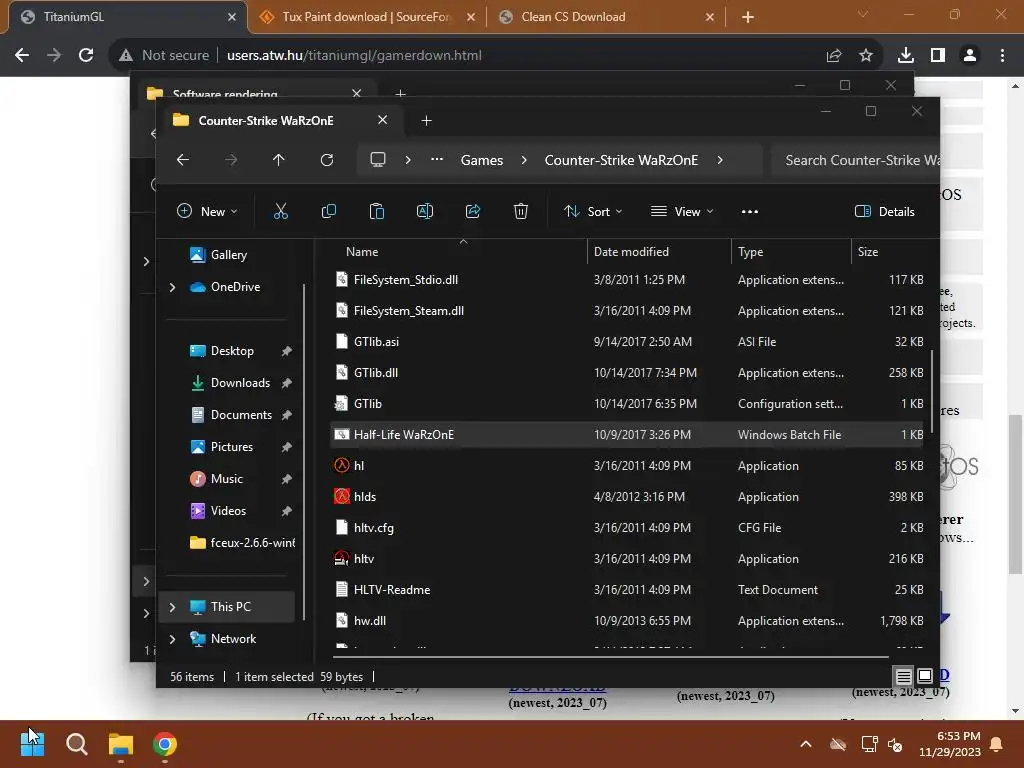Open File Explorer from taskbar
This screenshot has width=1024, height=768.
pos(121,744)
